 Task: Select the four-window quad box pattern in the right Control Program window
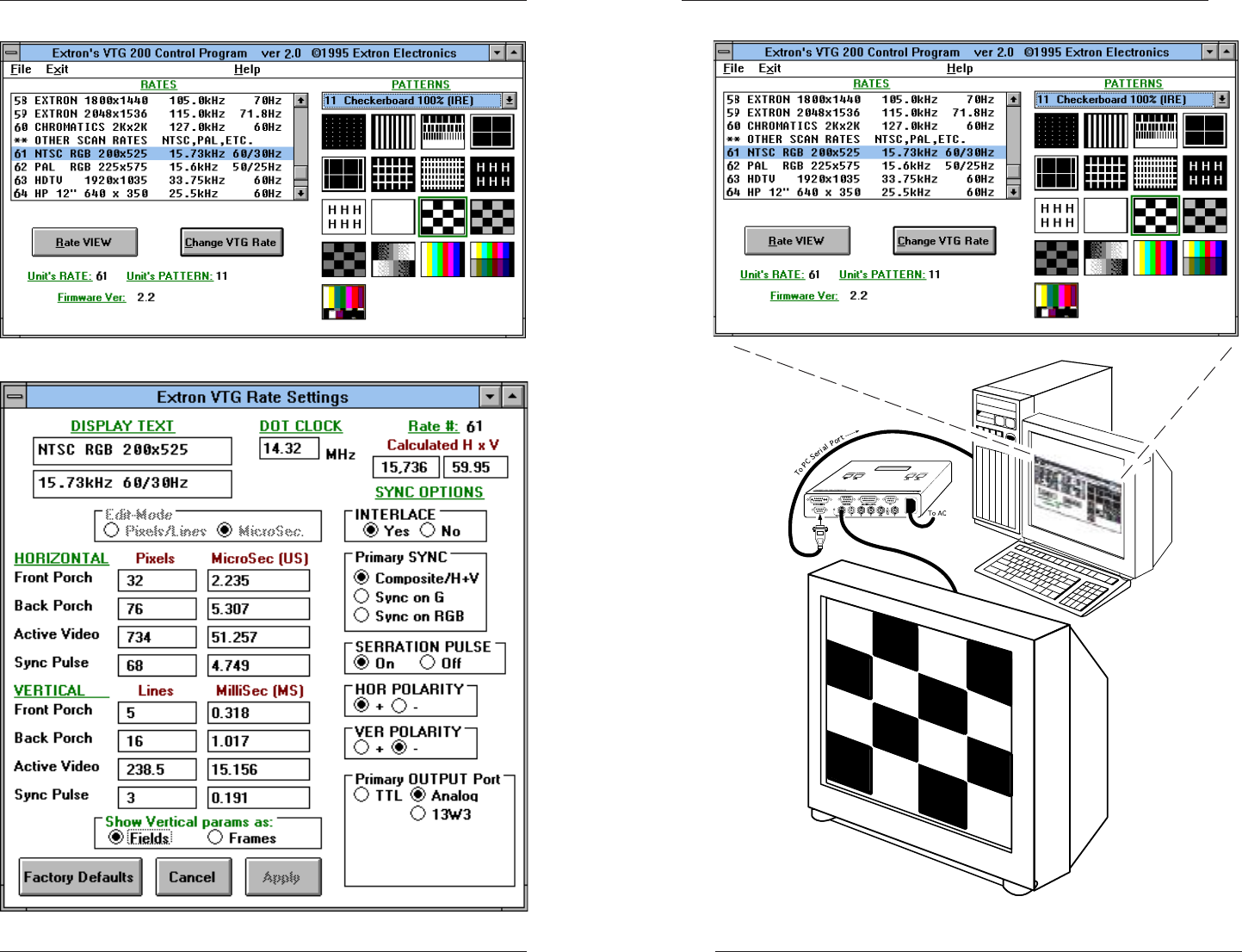(x=1204, y=132)
